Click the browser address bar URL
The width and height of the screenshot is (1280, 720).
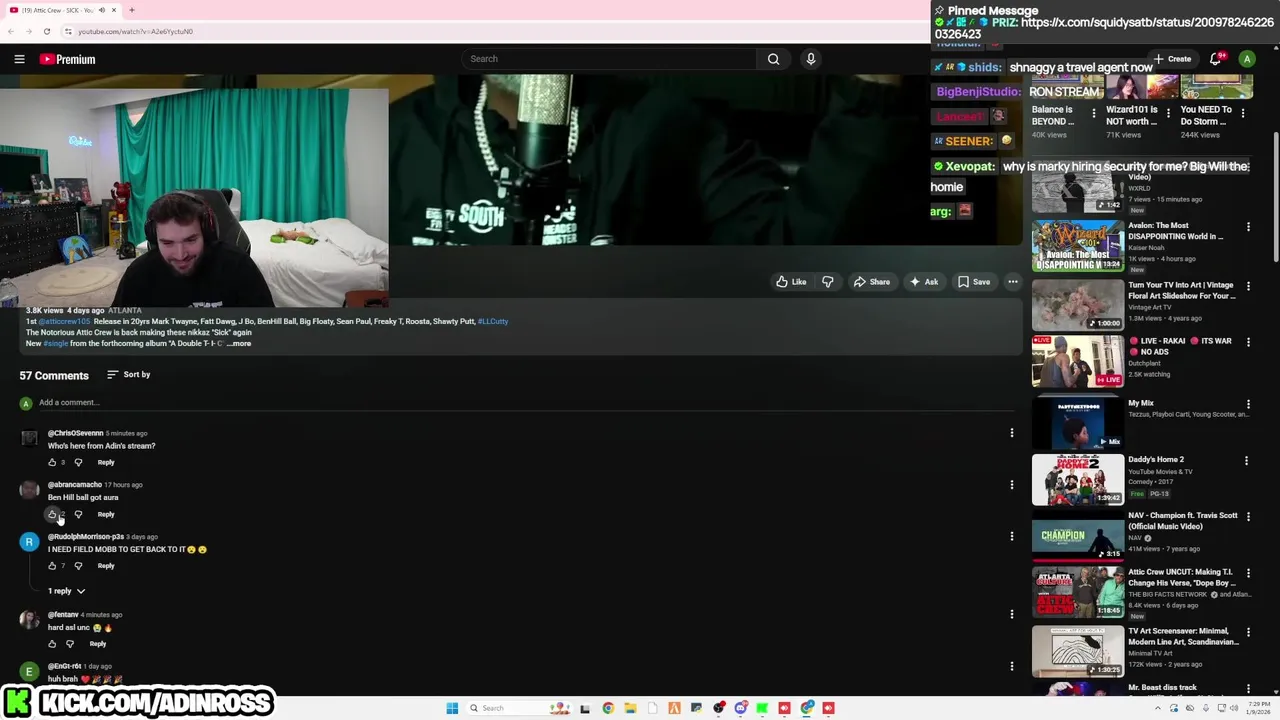[135, 31]
